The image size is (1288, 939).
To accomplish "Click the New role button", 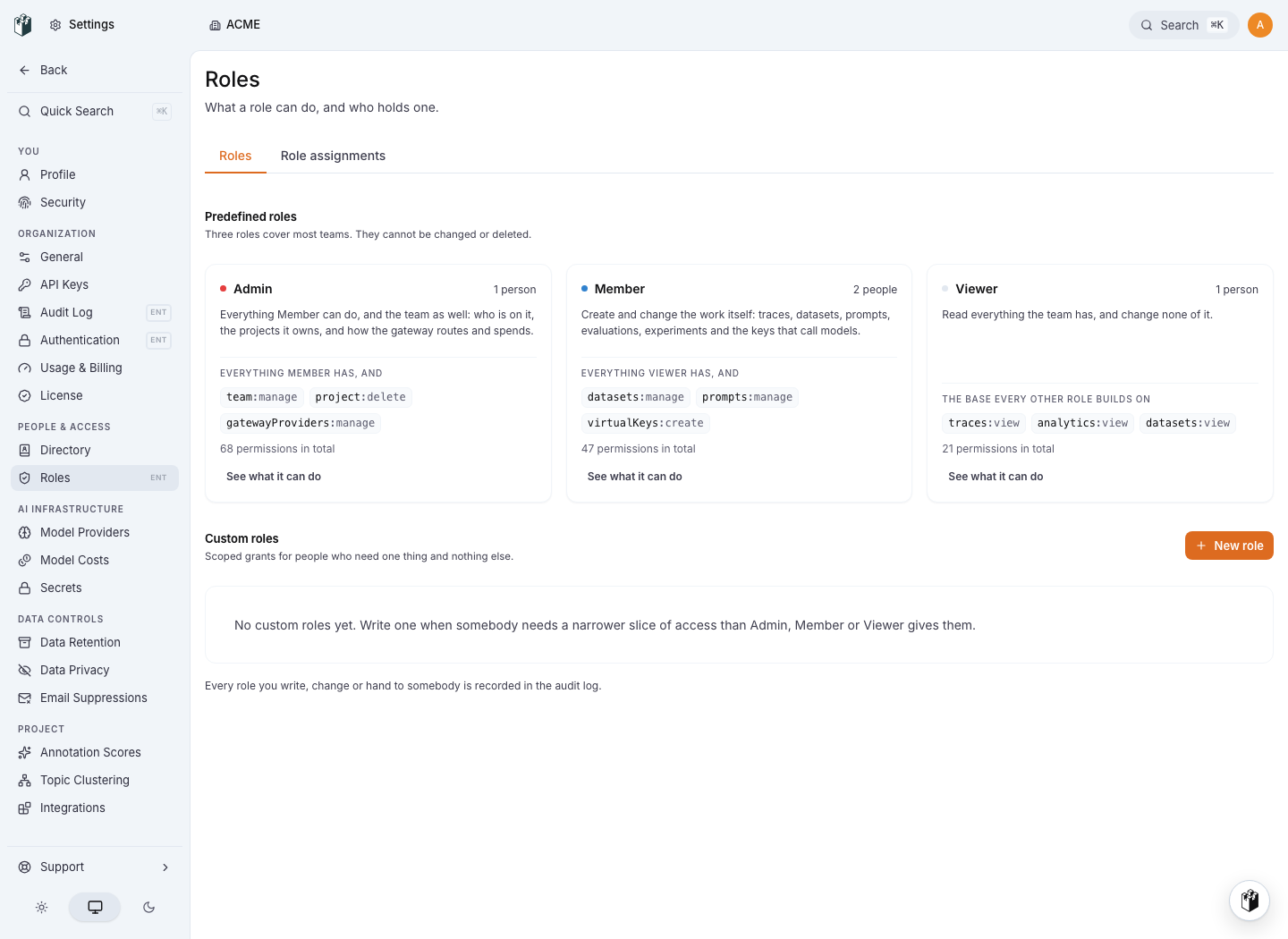I will [x=1229, y=546].
